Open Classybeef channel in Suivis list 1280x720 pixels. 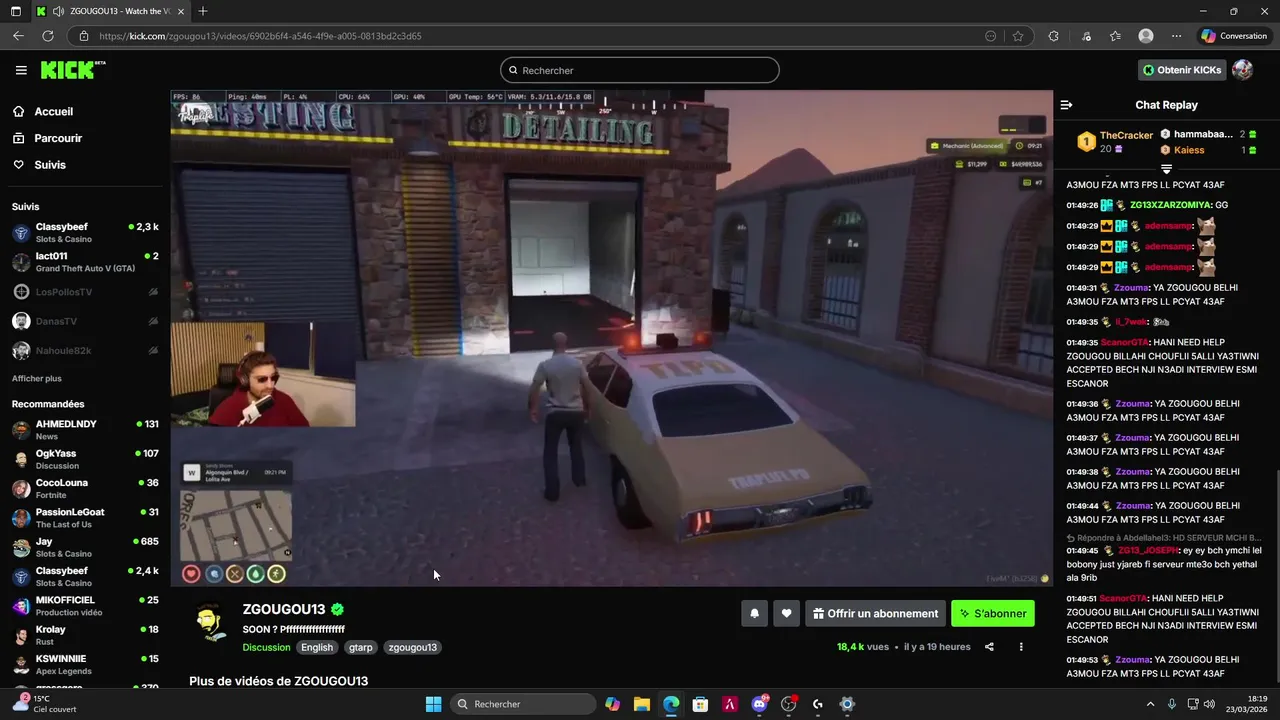click(85, 233)
